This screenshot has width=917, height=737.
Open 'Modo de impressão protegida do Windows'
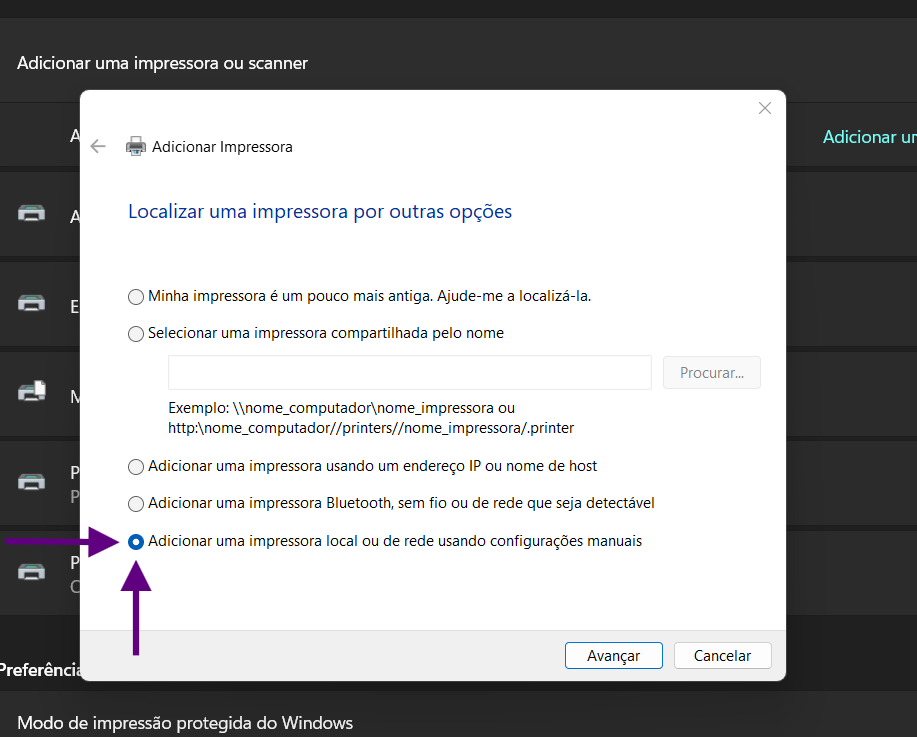(185, 722)
